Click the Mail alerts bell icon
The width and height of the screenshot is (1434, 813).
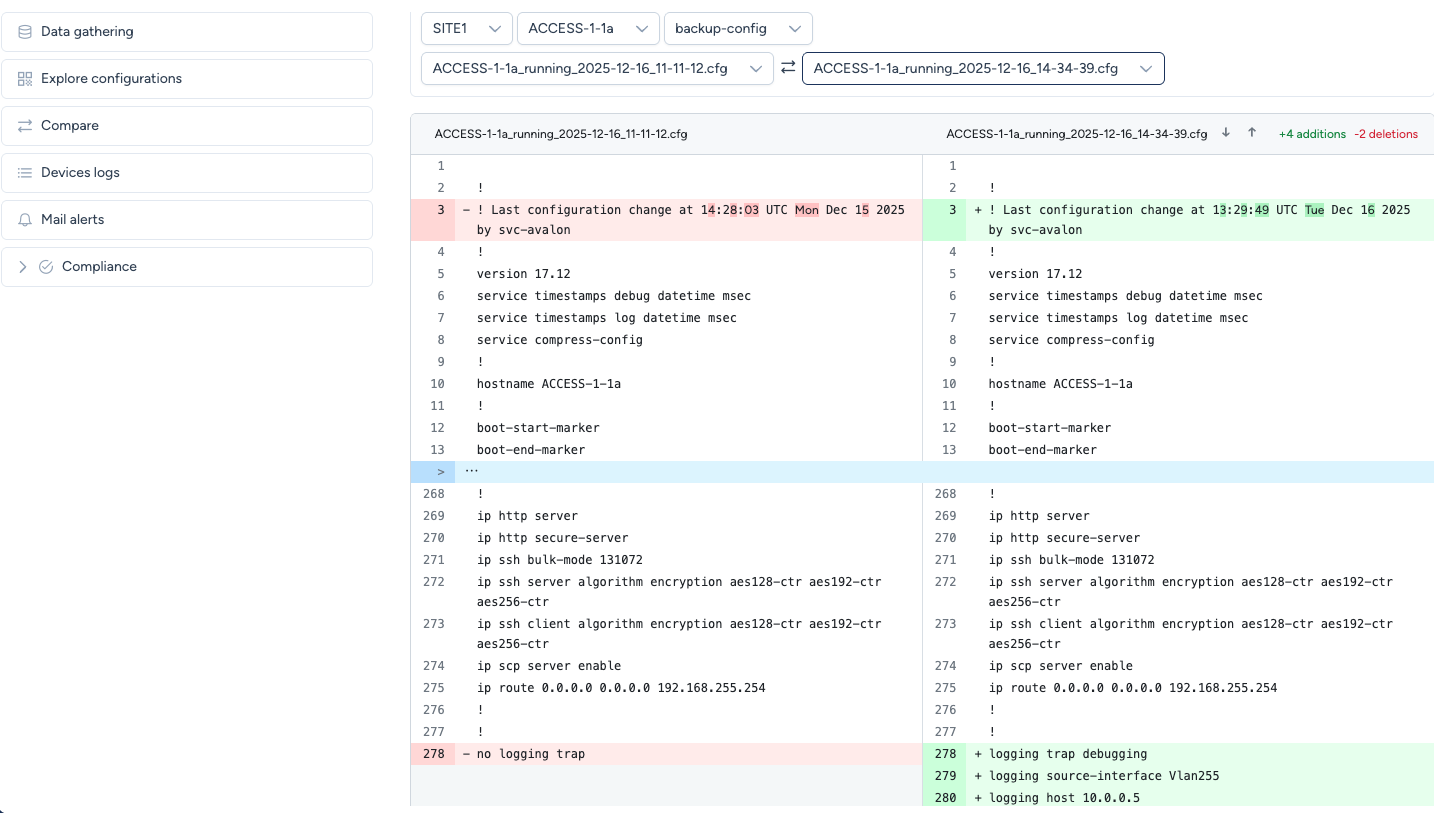pos(25,220)
